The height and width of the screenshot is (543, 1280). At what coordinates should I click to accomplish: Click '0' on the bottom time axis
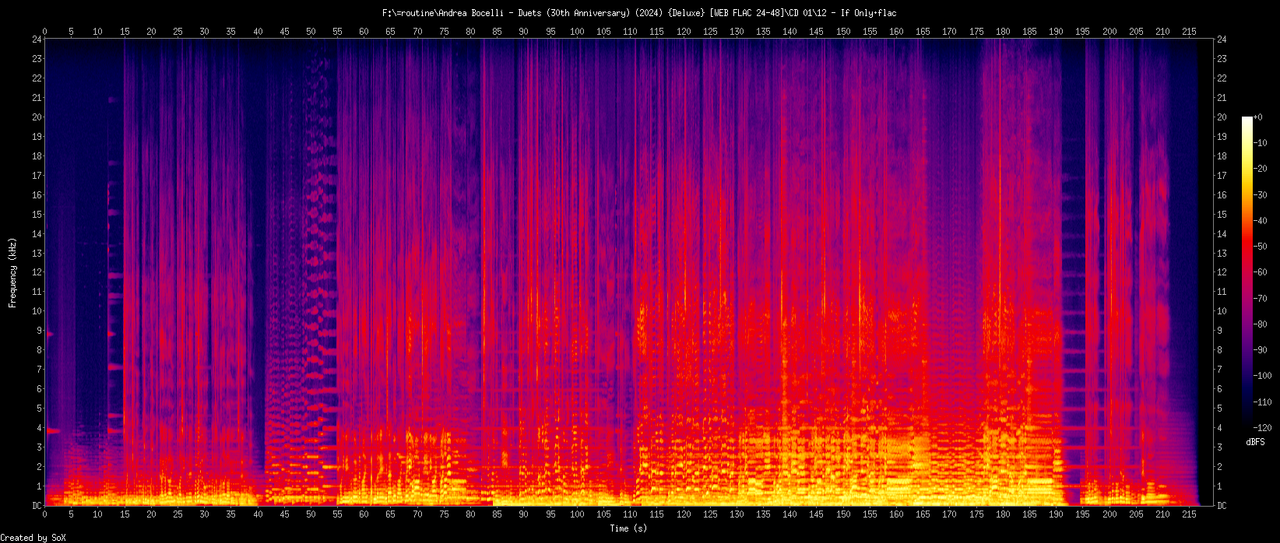(x=45, y=516)
